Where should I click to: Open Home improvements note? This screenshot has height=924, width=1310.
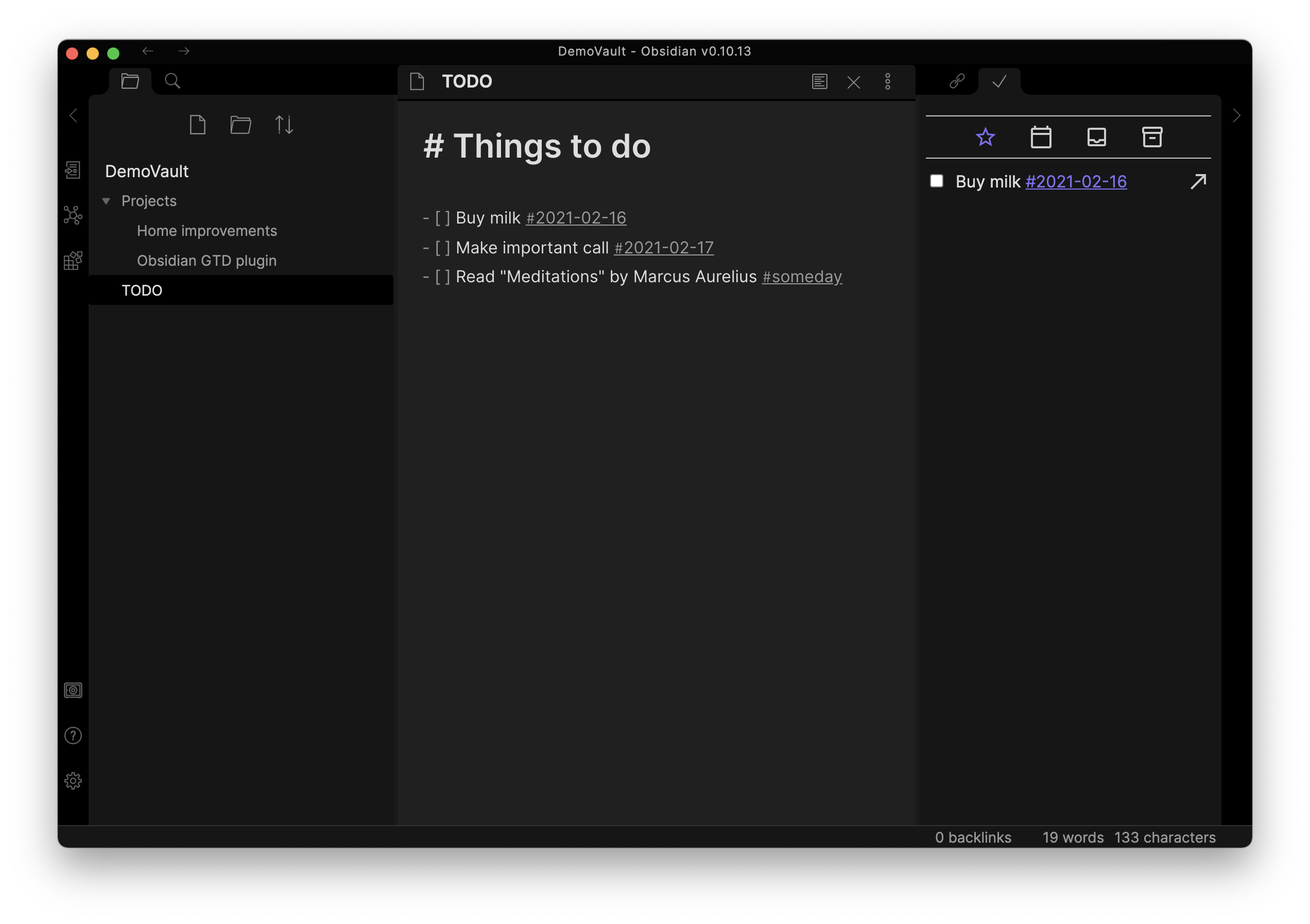[206, 231]
